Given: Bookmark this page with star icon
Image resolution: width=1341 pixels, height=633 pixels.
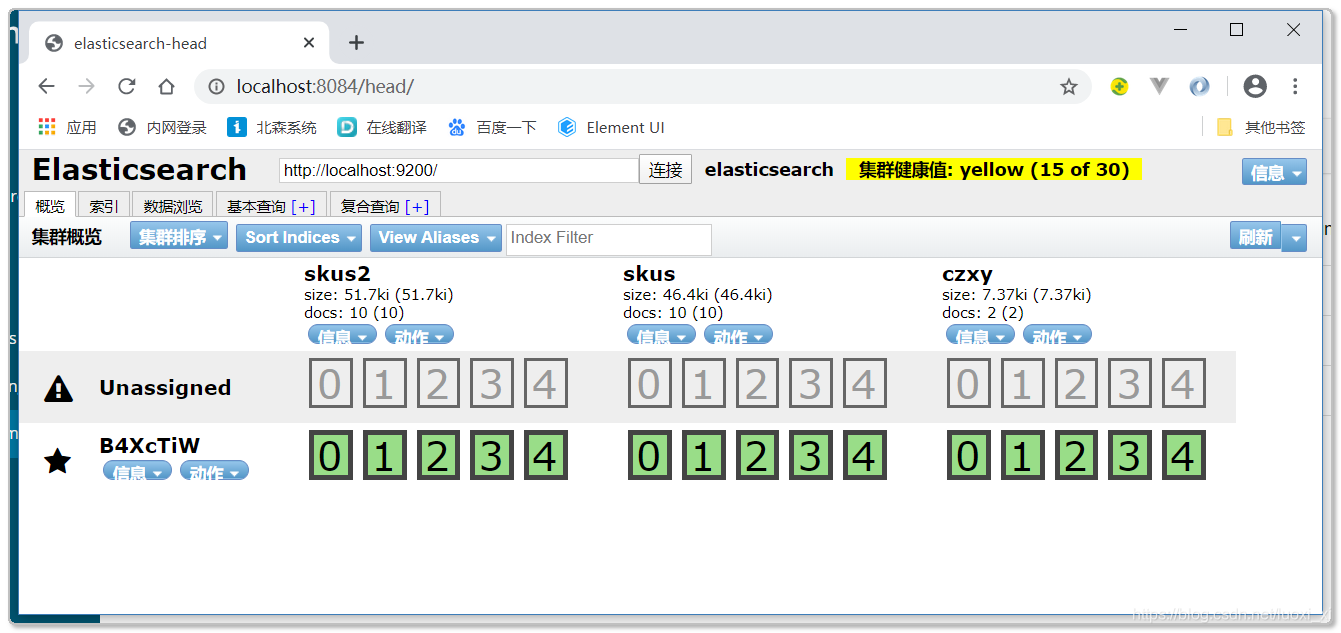Looking at the screenshot, I should tap(1069, 87).
